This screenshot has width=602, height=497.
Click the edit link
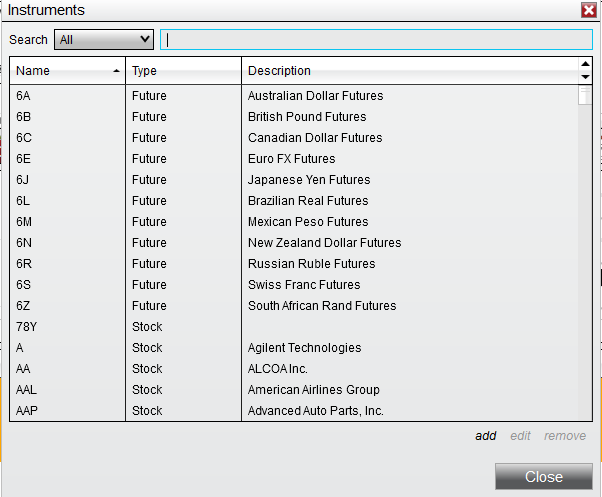[521, 436]
